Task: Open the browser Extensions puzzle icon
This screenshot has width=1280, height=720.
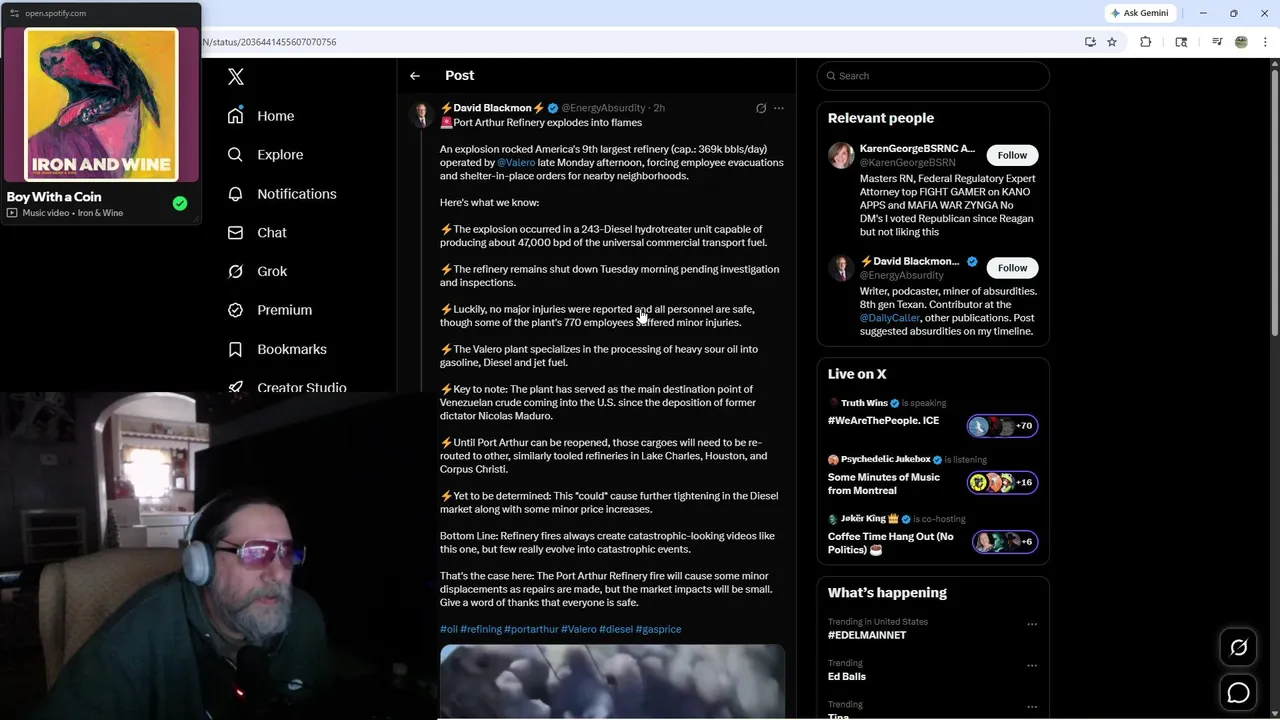Action: 1146,42
